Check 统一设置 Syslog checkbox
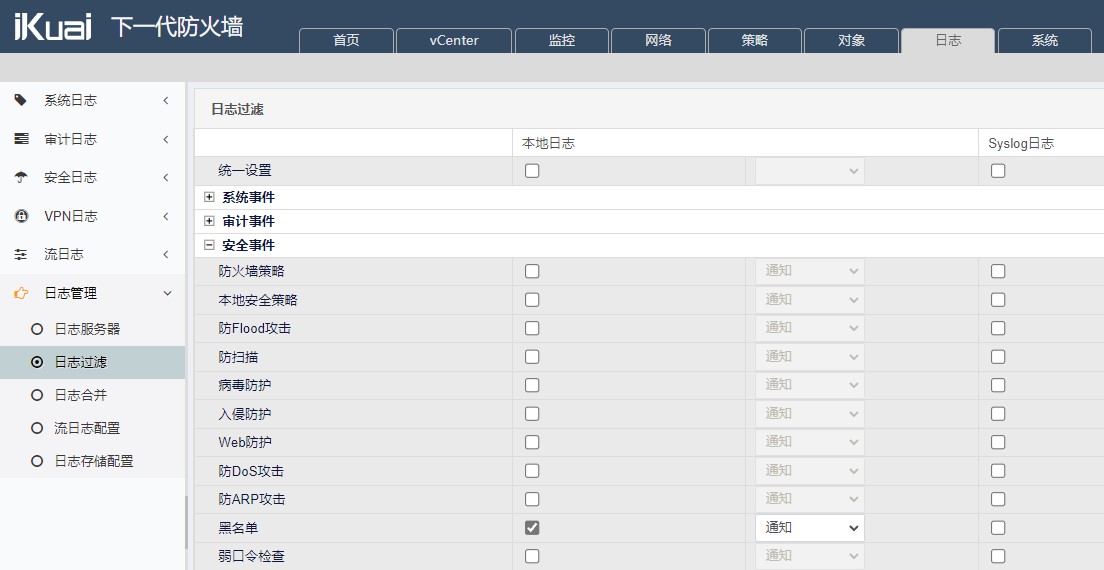This screenshot has height=570, width=1104. tap(998, 170)
